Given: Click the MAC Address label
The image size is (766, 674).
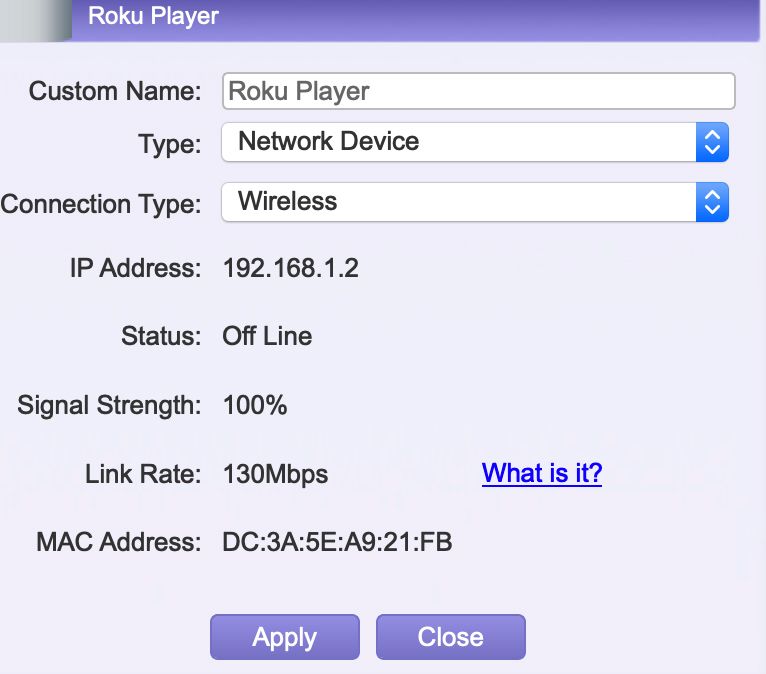Looking at the screenshot, I should [x=118, y=542].
